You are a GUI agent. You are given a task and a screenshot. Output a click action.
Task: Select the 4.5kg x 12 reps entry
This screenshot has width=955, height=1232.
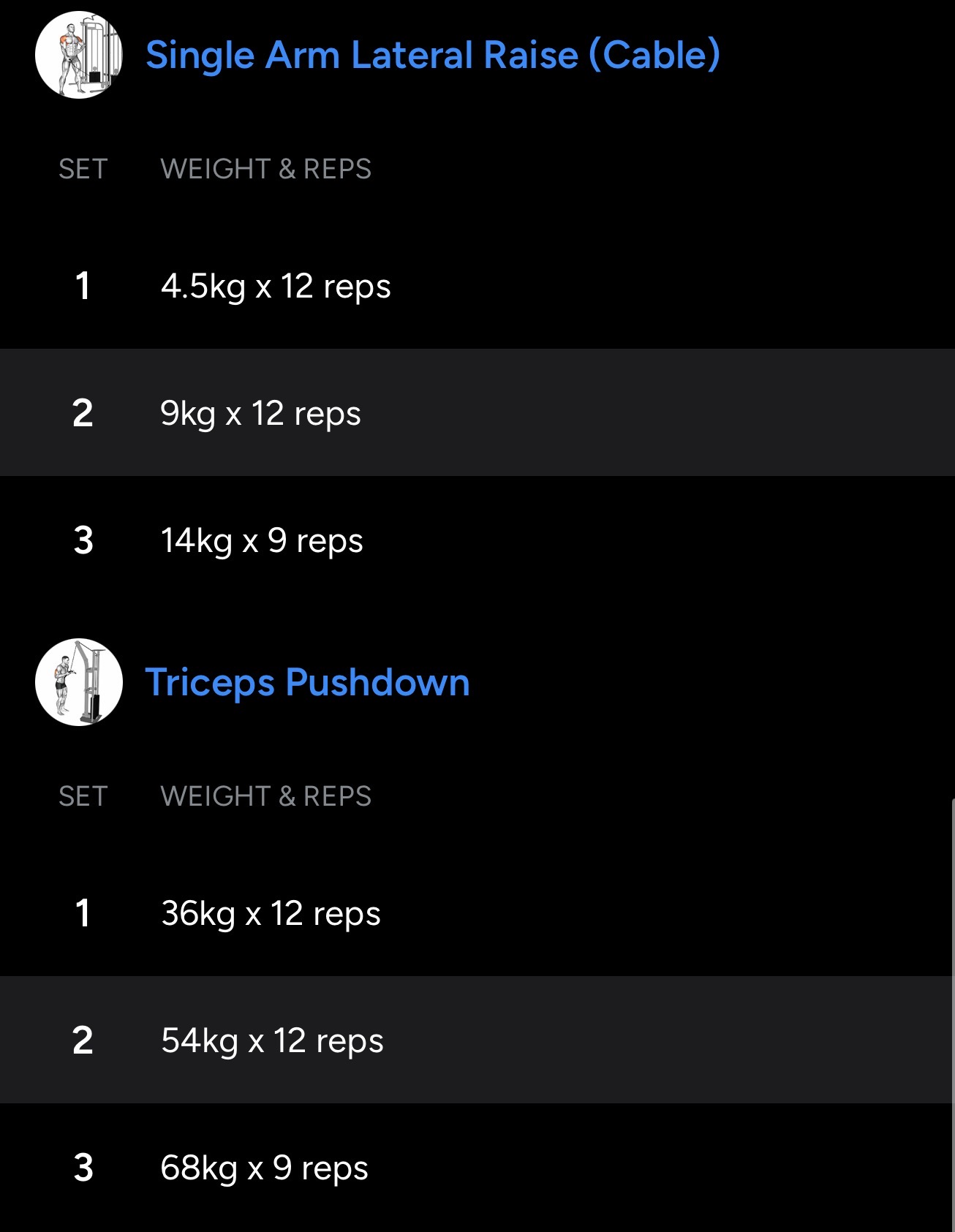click(276, 286)
